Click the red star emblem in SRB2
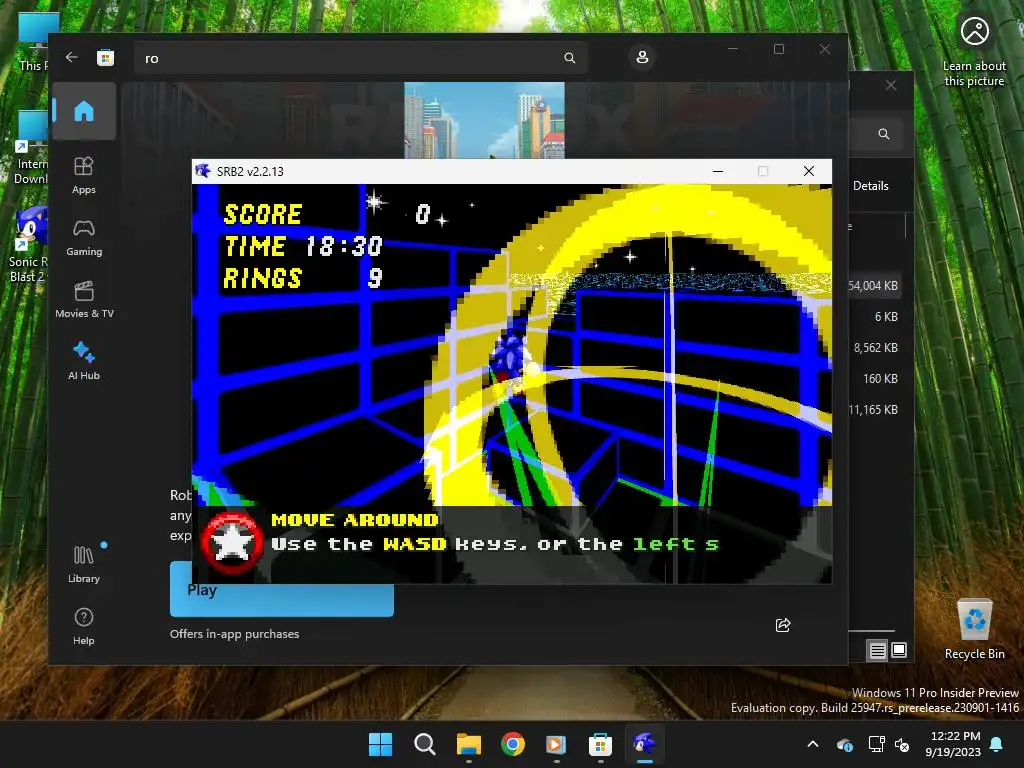This screenshot has width=1024, height=768. pyautogui.click(x=231, y=544)
